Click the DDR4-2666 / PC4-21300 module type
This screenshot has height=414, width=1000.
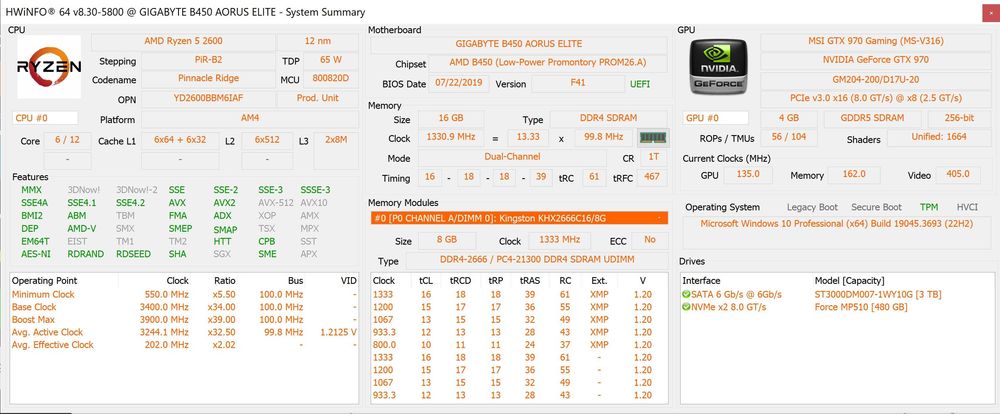coord(536,260)
